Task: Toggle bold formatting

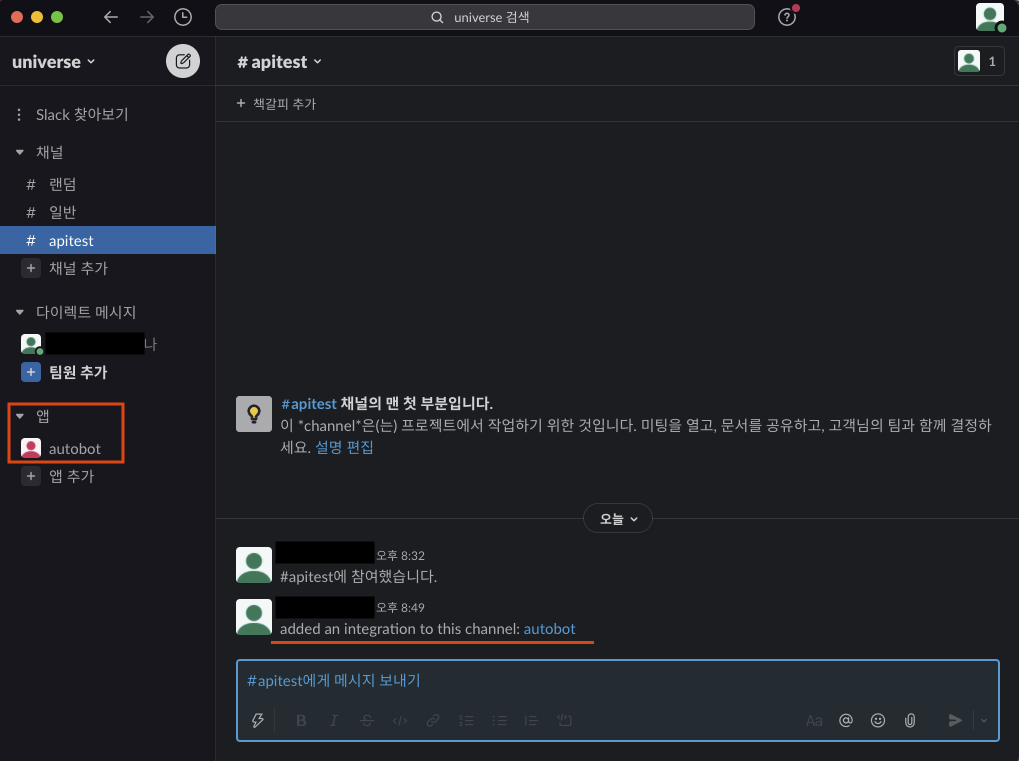Action: (x=301, y=720)
